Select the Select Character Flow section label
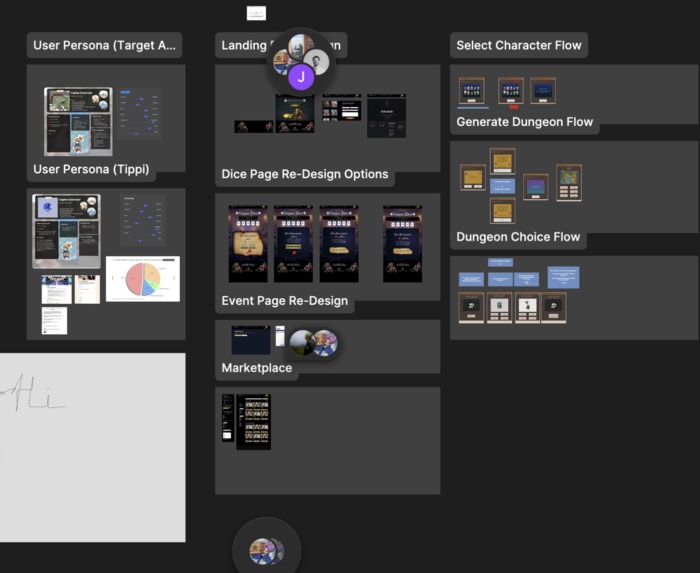700x573 pixels. tap(519, 45)
